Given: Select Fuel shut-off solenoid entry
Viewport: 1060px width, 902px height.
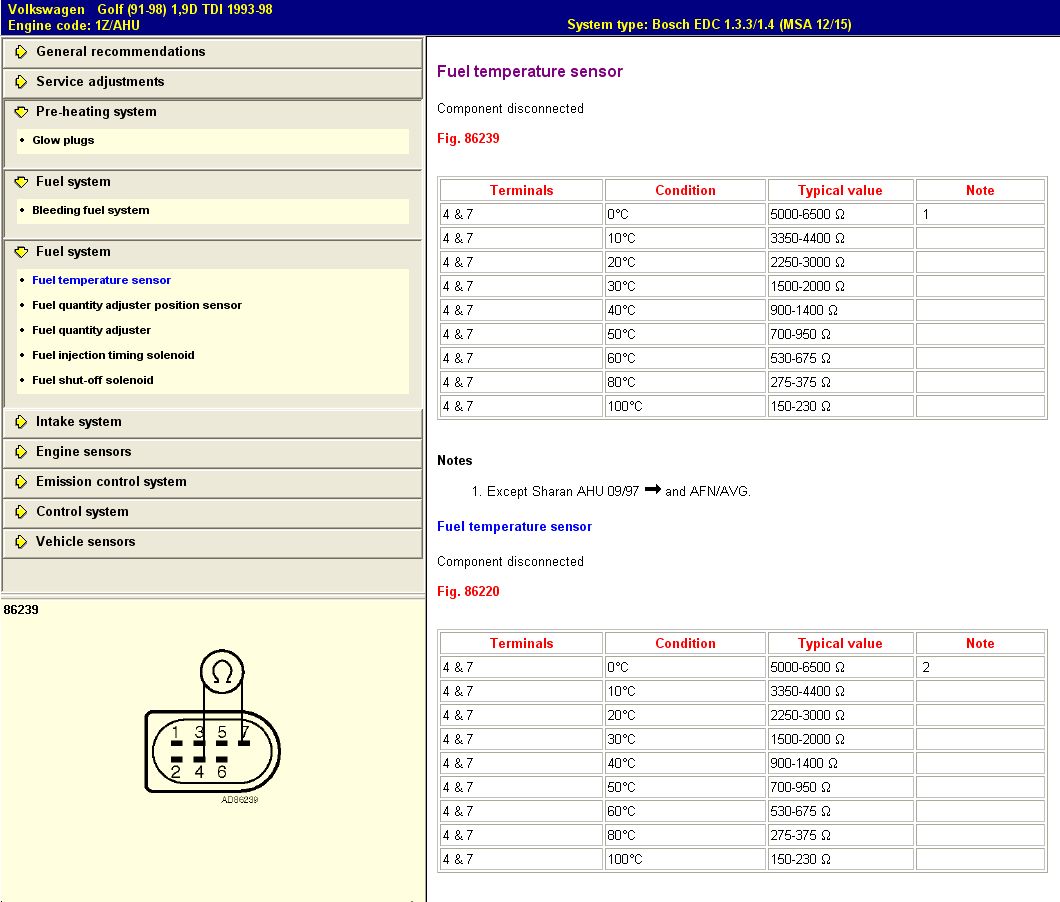Looking at the screenshot, I should 93,381.
